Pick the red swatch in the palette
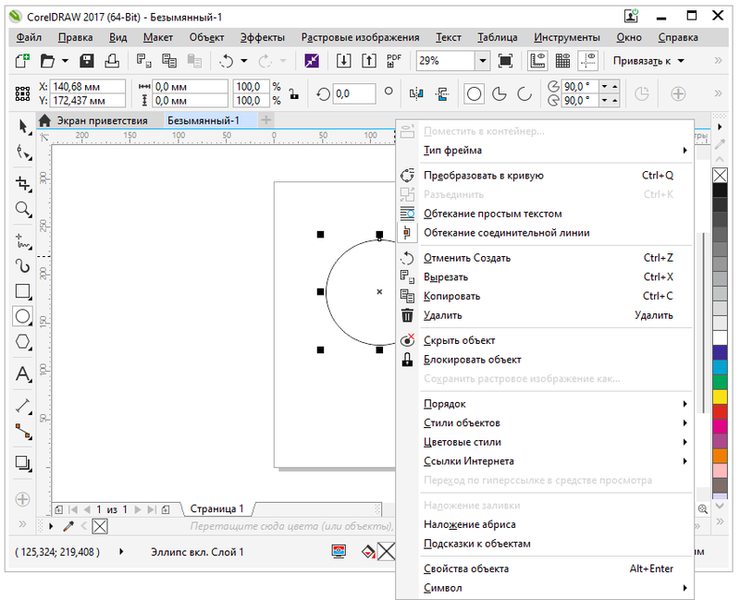Viewport: 740px width, 600px height. 720,411
